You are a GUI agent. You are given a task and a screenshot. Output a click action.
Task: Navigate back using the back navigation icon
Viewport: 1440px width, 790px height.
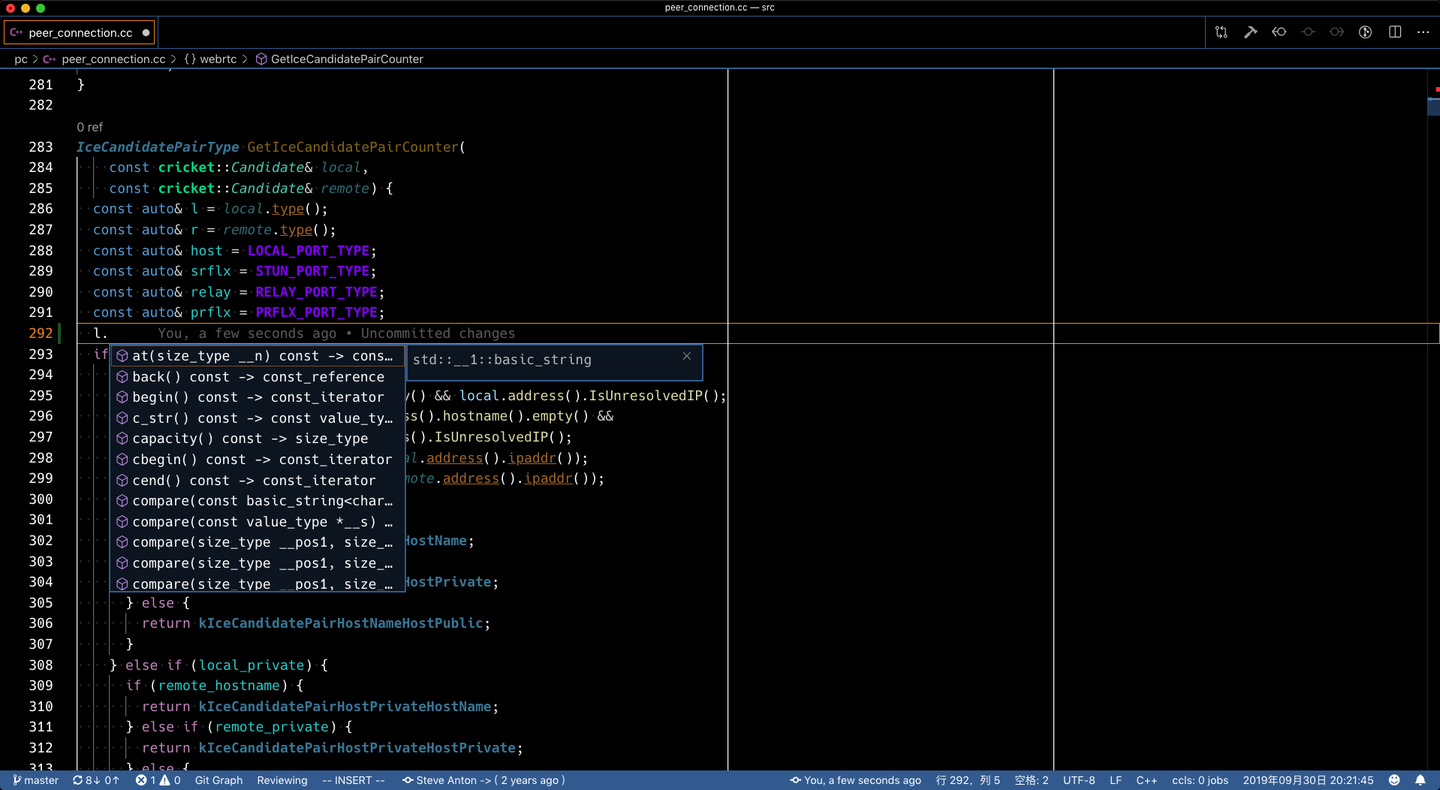click(1279, 31)
